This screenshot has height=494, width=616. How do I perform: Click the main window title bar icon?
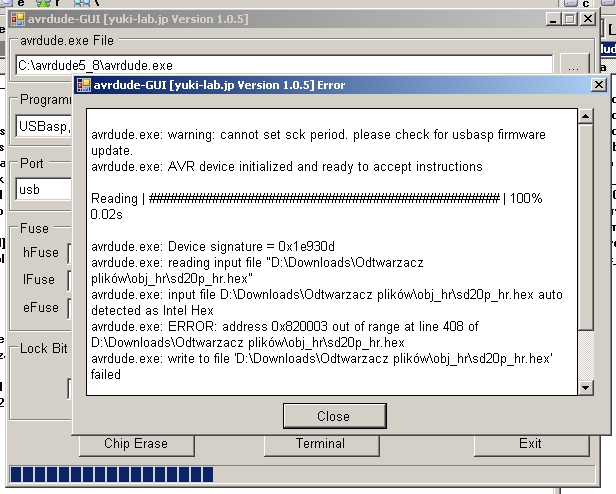(18, 19)
